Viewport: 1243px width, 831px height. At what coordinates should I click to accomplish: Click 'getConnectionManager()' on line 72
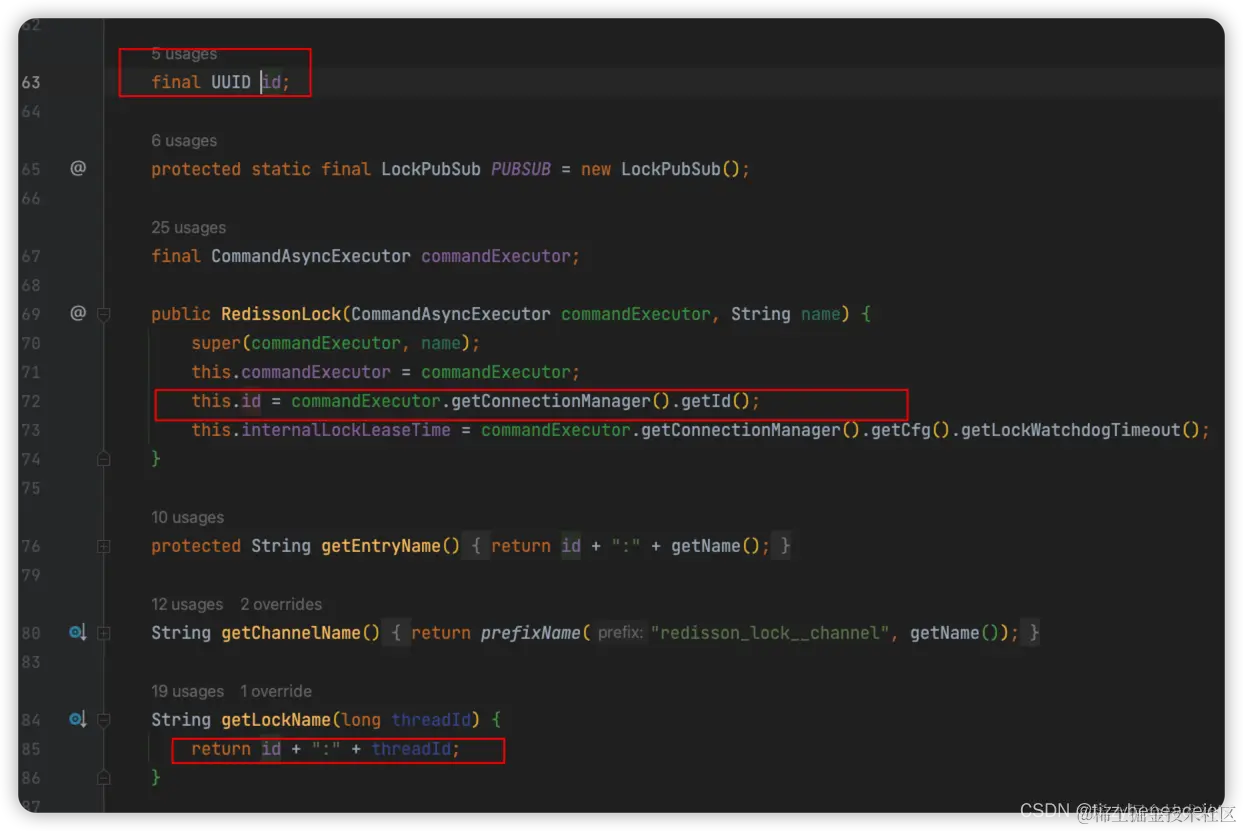tap(561, 401)
